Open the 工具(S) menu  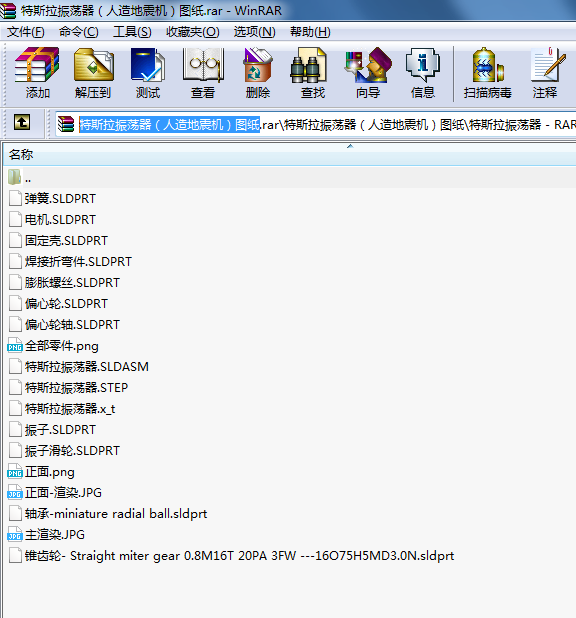coord(132,32)
